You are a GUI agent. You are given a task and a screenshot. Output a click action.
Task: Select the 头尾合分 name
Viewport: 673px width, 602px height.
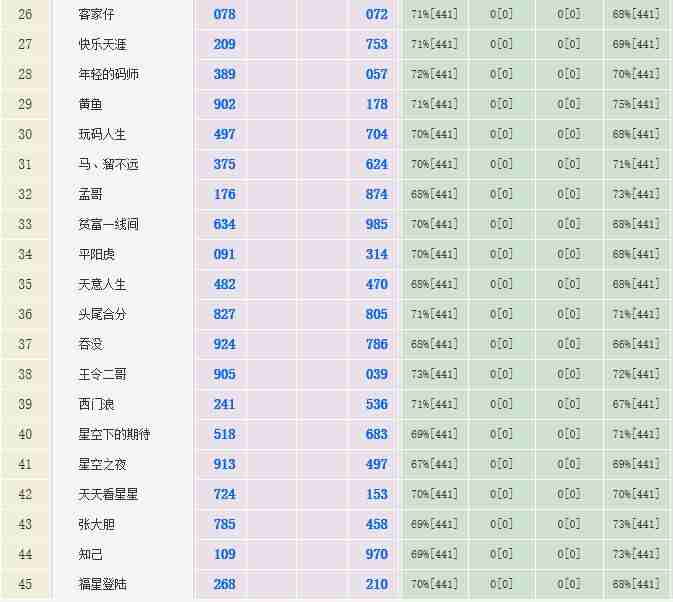(103, 315)
